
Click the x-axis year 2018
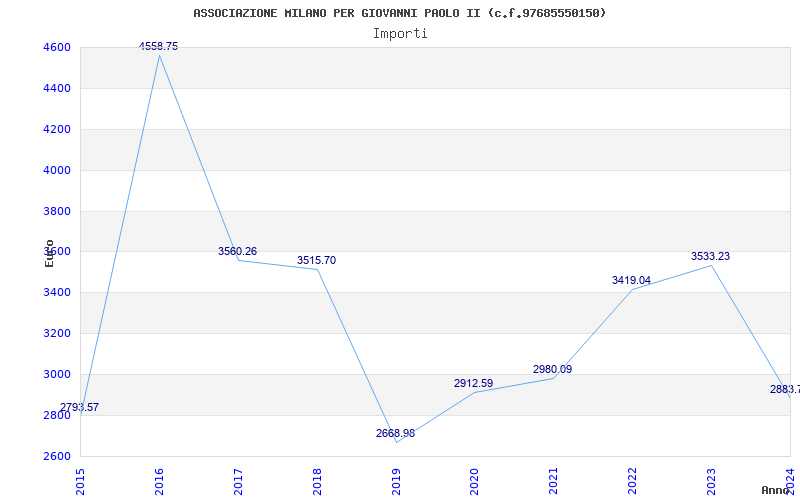coord(317,482)
